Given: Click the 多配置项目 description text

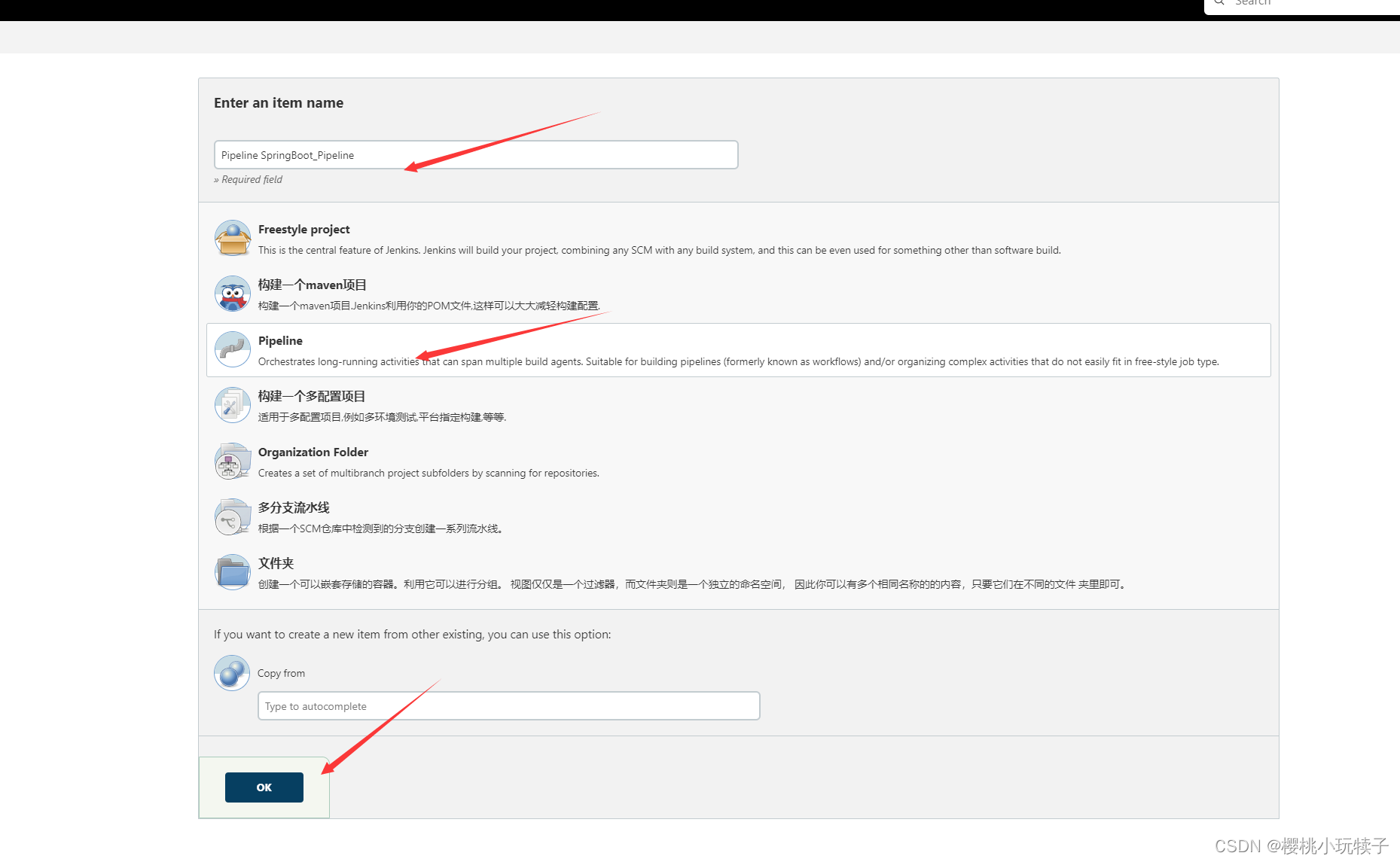Looking at the screenshot, I should click(383, 417).
